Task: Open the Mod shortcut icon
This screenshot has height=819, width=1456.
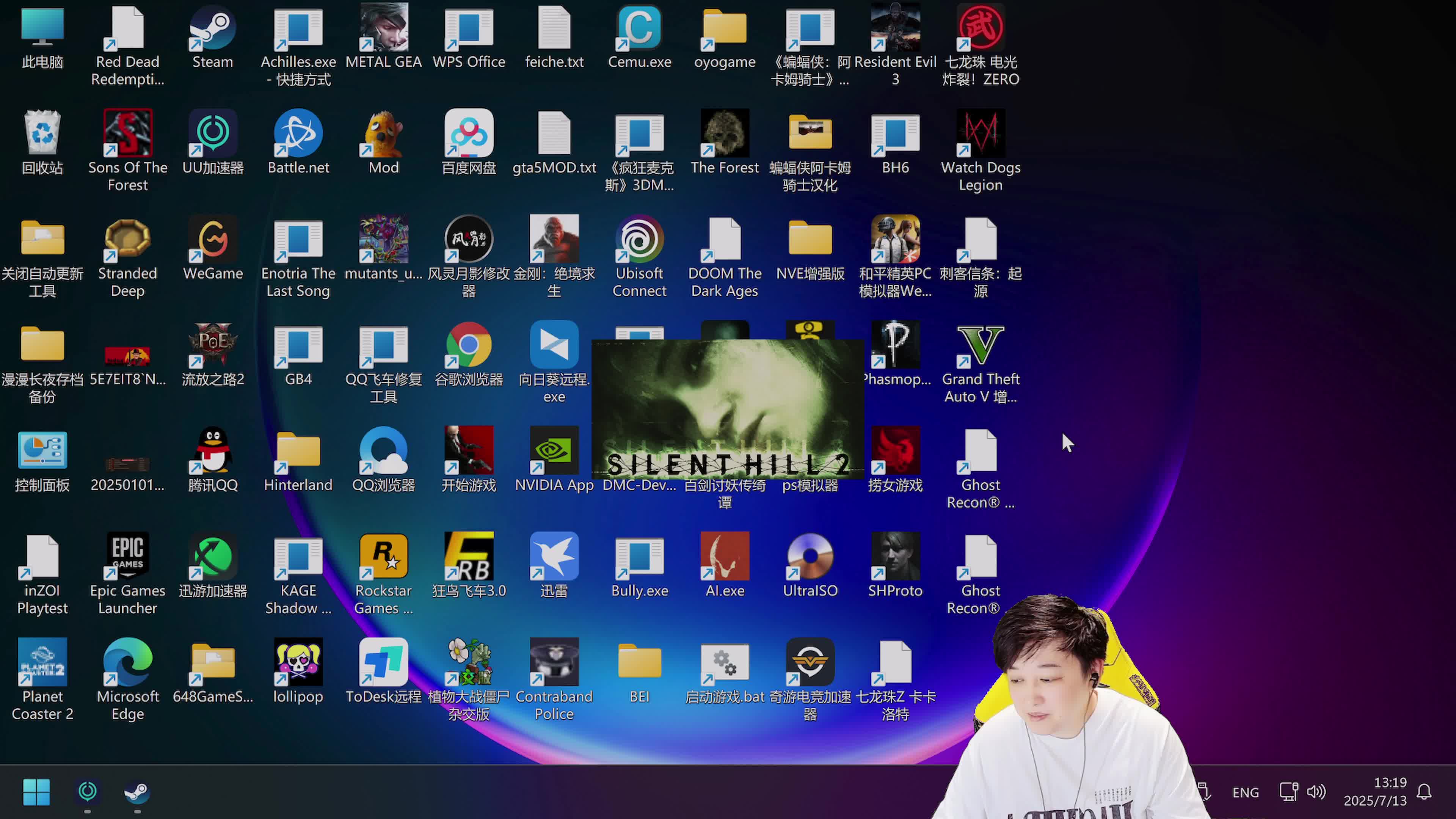Action: 383,143
